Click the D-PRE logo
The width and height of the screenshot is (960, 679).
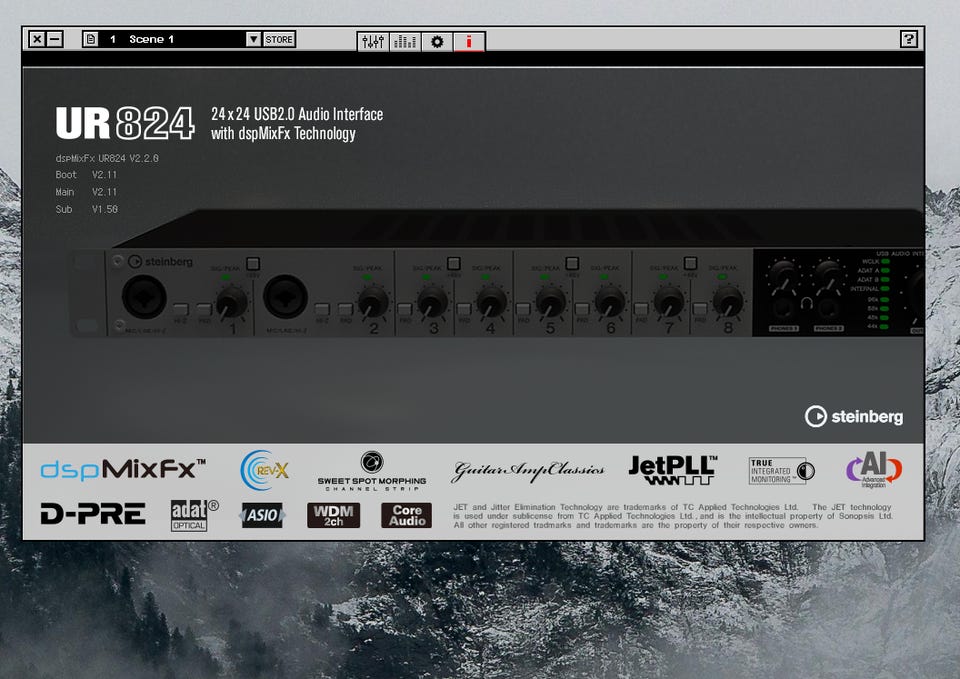pos(93,514)
